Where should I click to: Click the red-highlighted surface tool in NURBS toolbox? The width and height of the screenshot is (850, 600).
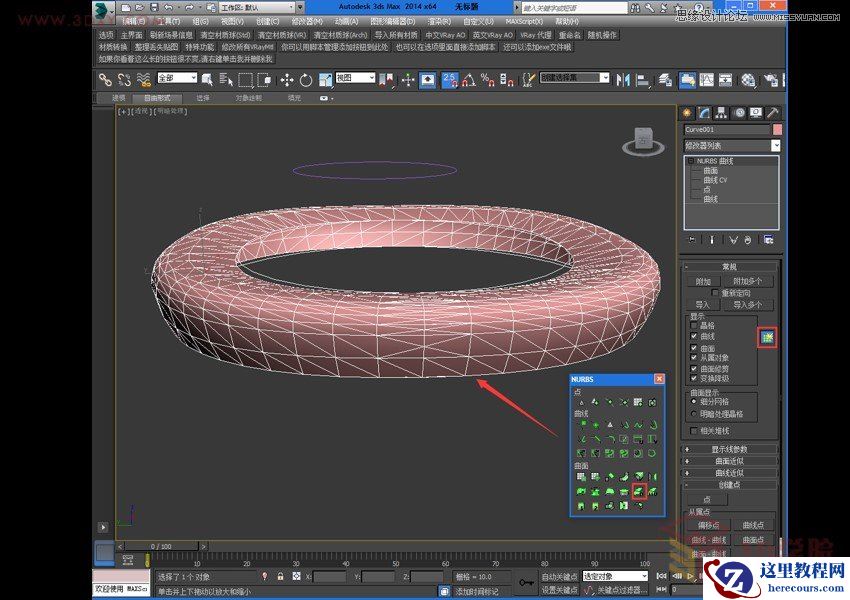(x=639, y=491)
